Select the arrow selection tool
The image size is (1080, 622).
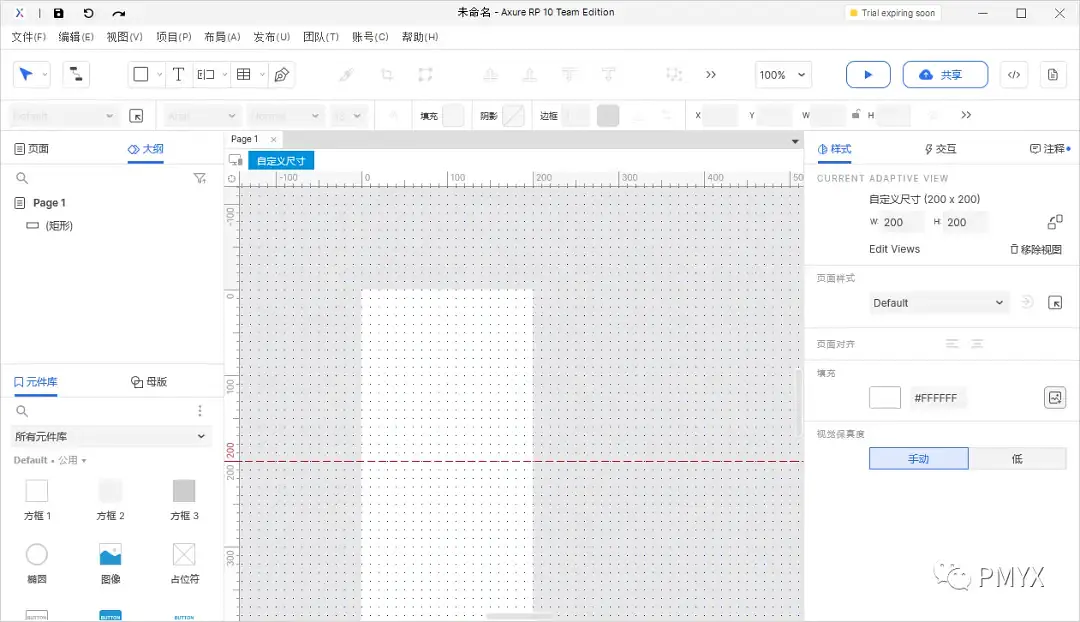[x=25, y=74]
